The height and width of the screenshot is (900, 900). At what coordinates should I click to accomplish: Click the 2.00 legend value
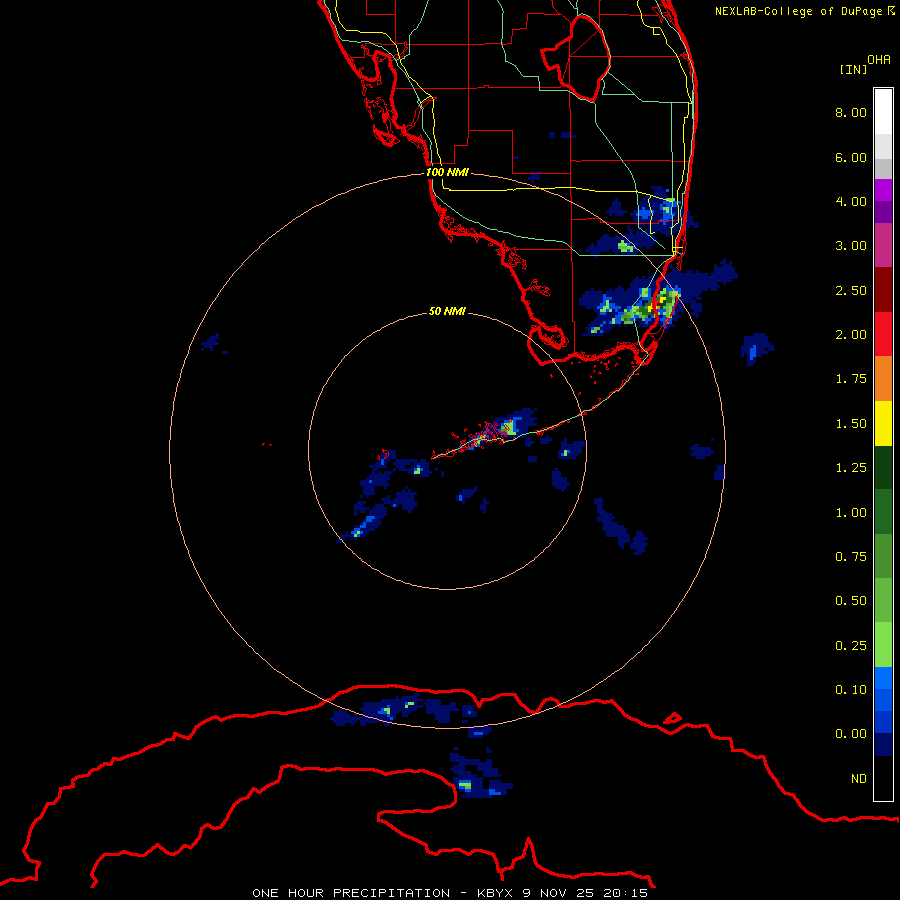pos(851,335)
